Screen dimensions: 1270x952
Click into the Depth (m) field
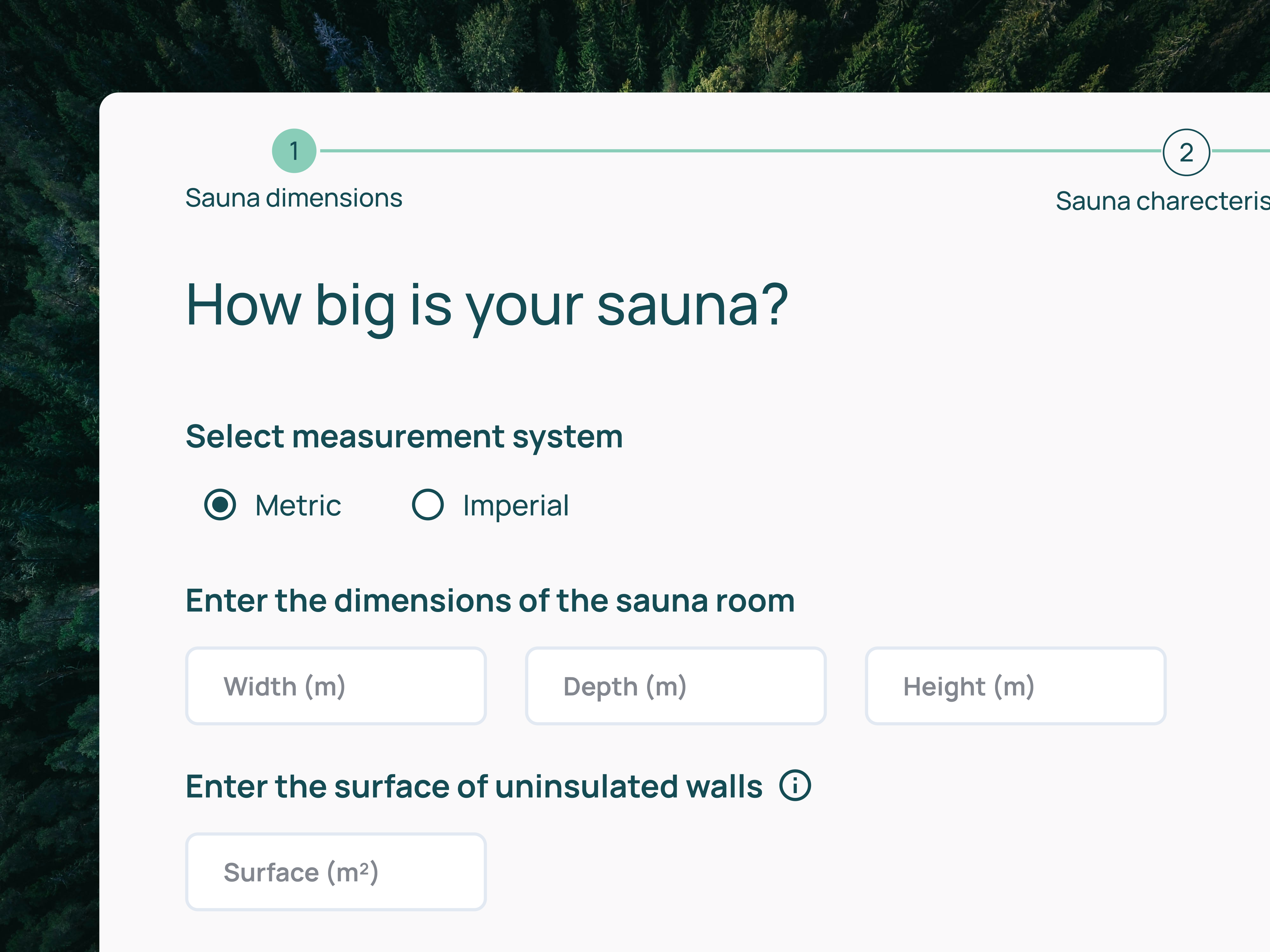(676, 686)
